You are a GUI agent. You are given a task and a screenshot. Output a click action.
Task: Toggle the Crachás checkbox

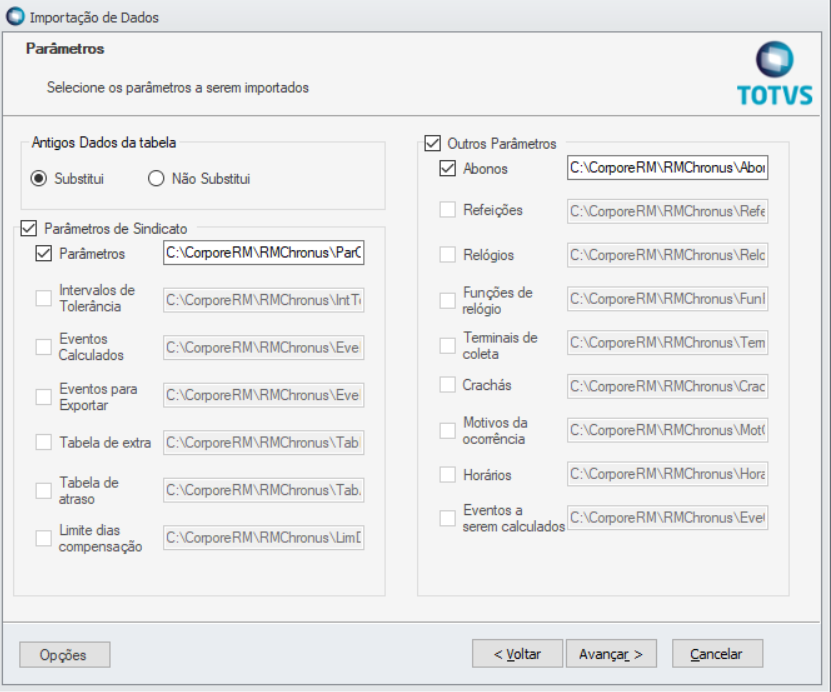point(447,384)
